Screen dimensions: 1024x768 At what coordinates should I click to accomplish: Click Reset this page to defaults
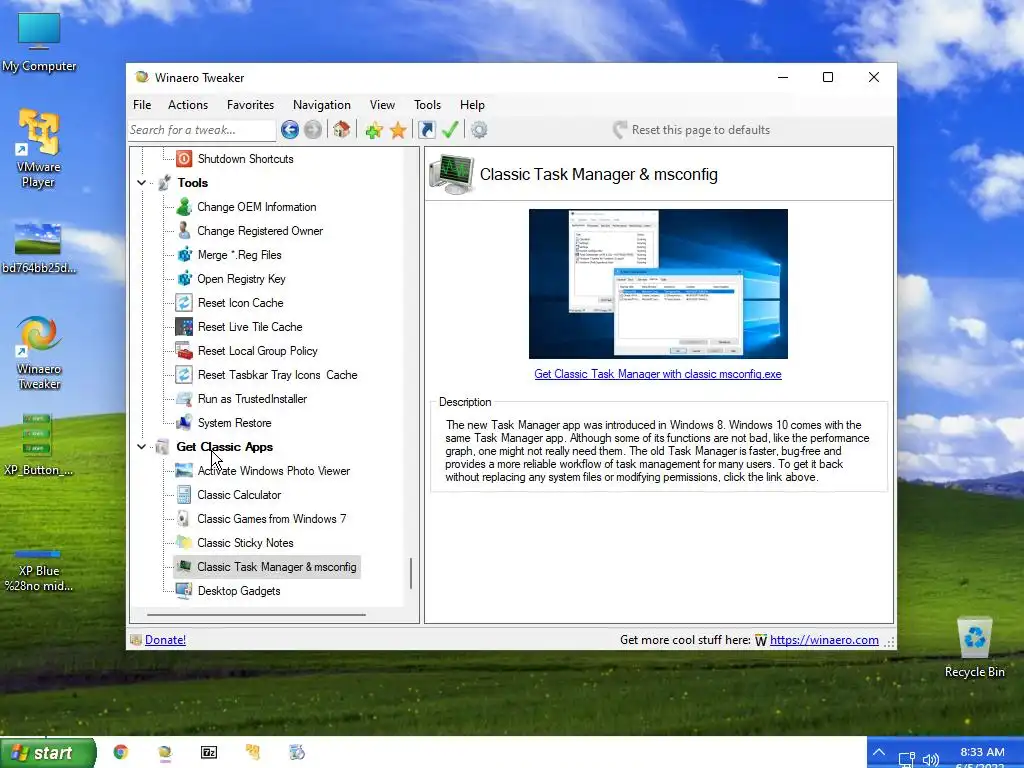(691, 130)
